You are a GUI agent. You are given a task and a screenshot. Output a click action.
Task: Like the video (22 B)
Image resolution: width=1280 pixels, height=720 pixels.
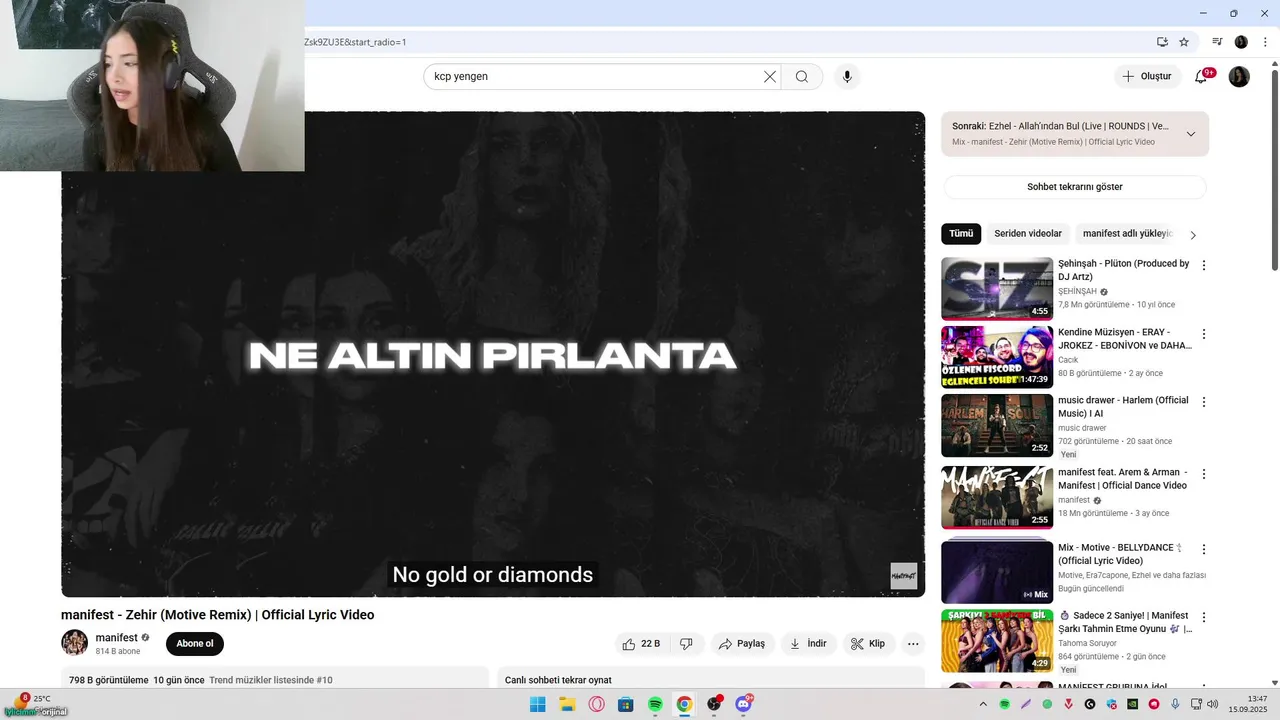point(641,644)
